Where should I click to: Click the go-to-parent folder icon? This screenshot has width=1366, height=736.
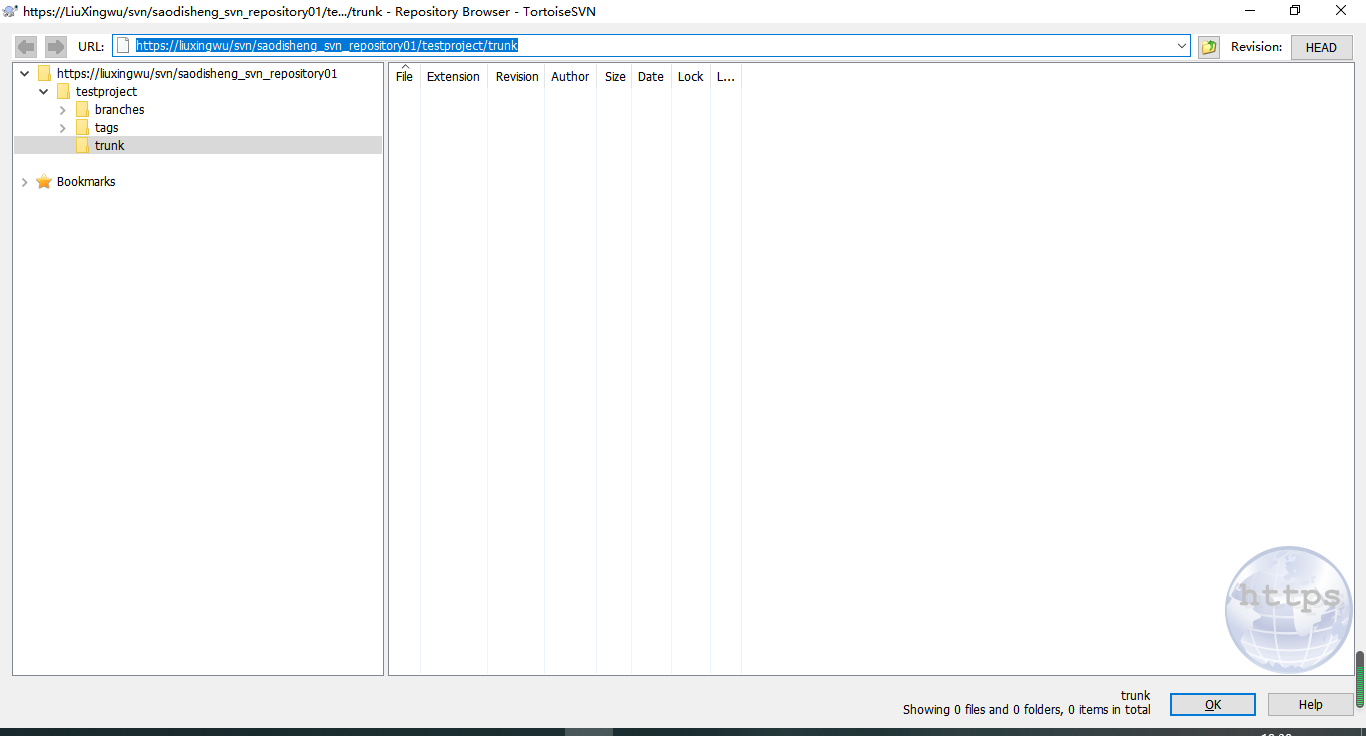click(x=1209, y=47)
